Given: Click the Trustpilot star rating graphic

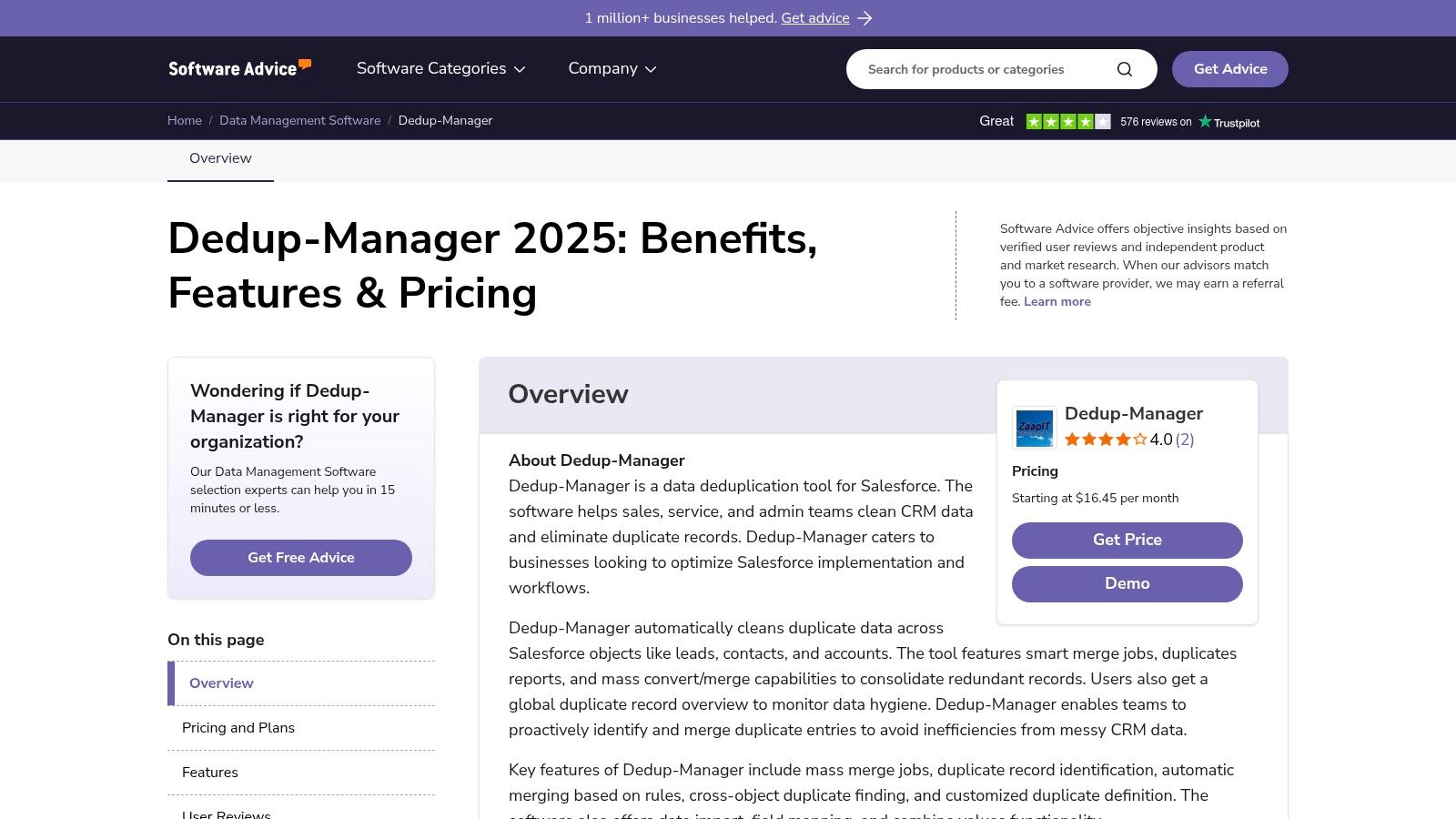Looking at the screenshot, I should [x=1068, y=122].
